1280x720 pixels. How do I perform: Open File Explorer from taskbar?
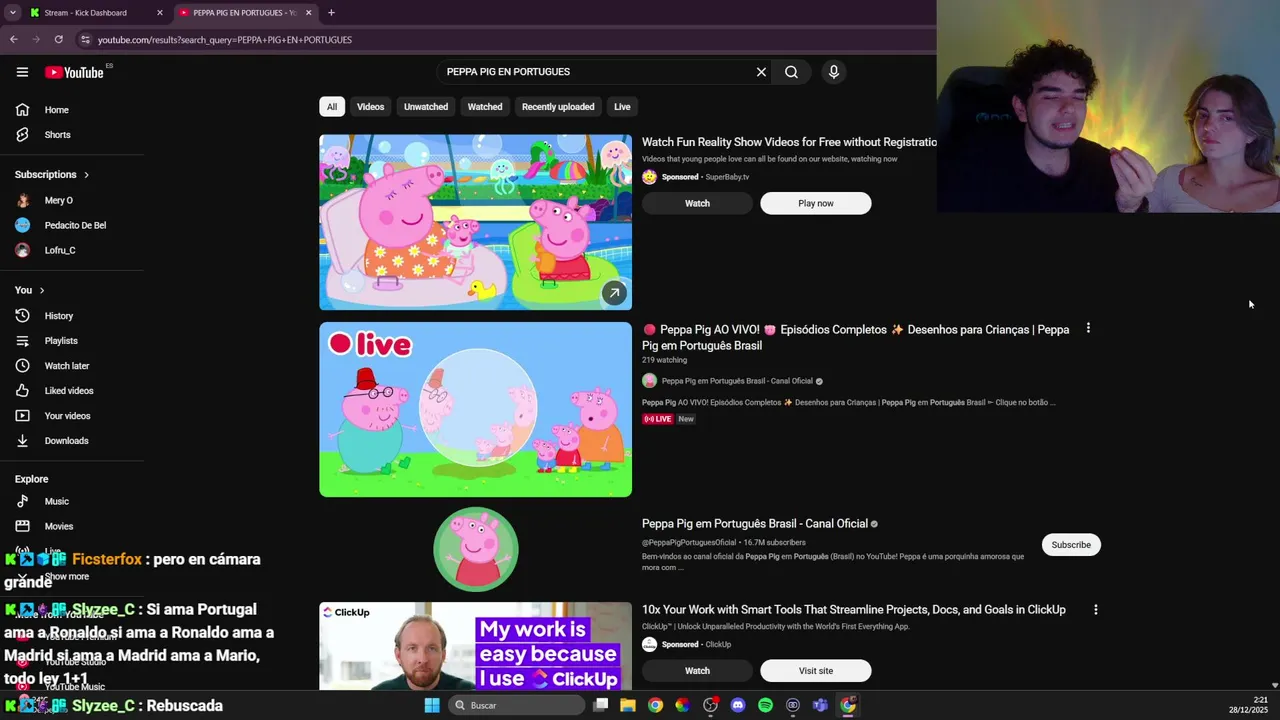(627, 705)
